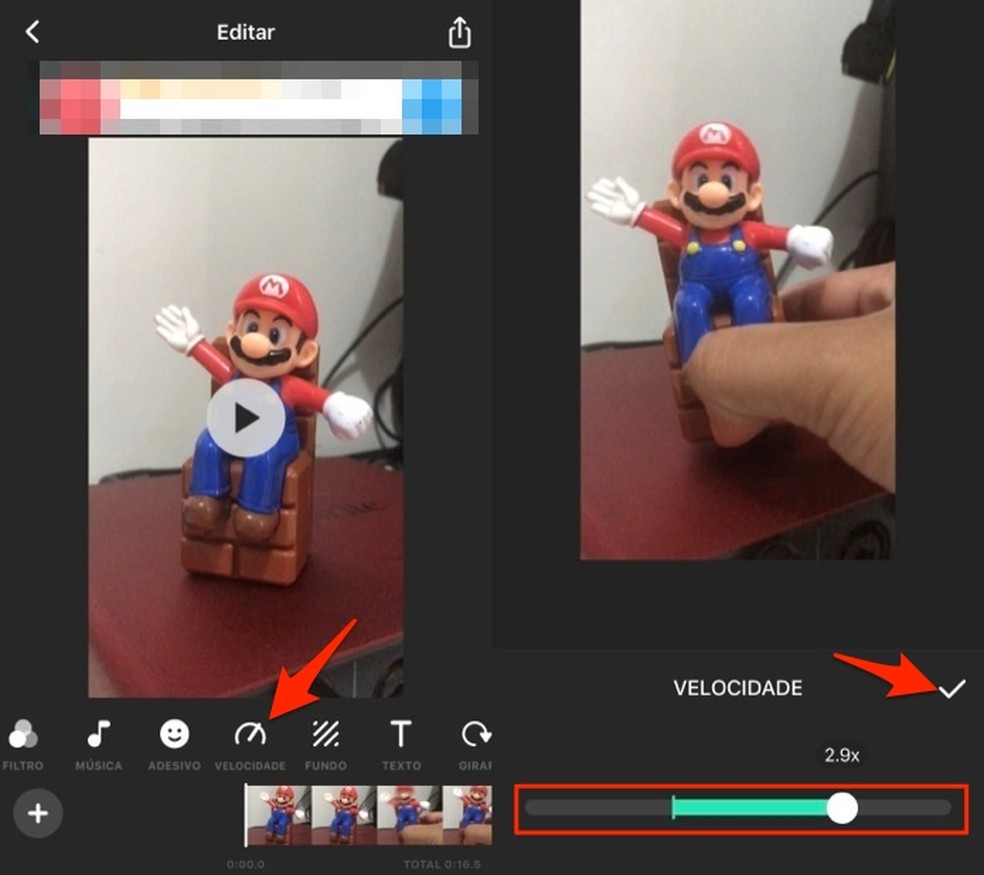Tap the share/export icon at top right

(458, 31)
